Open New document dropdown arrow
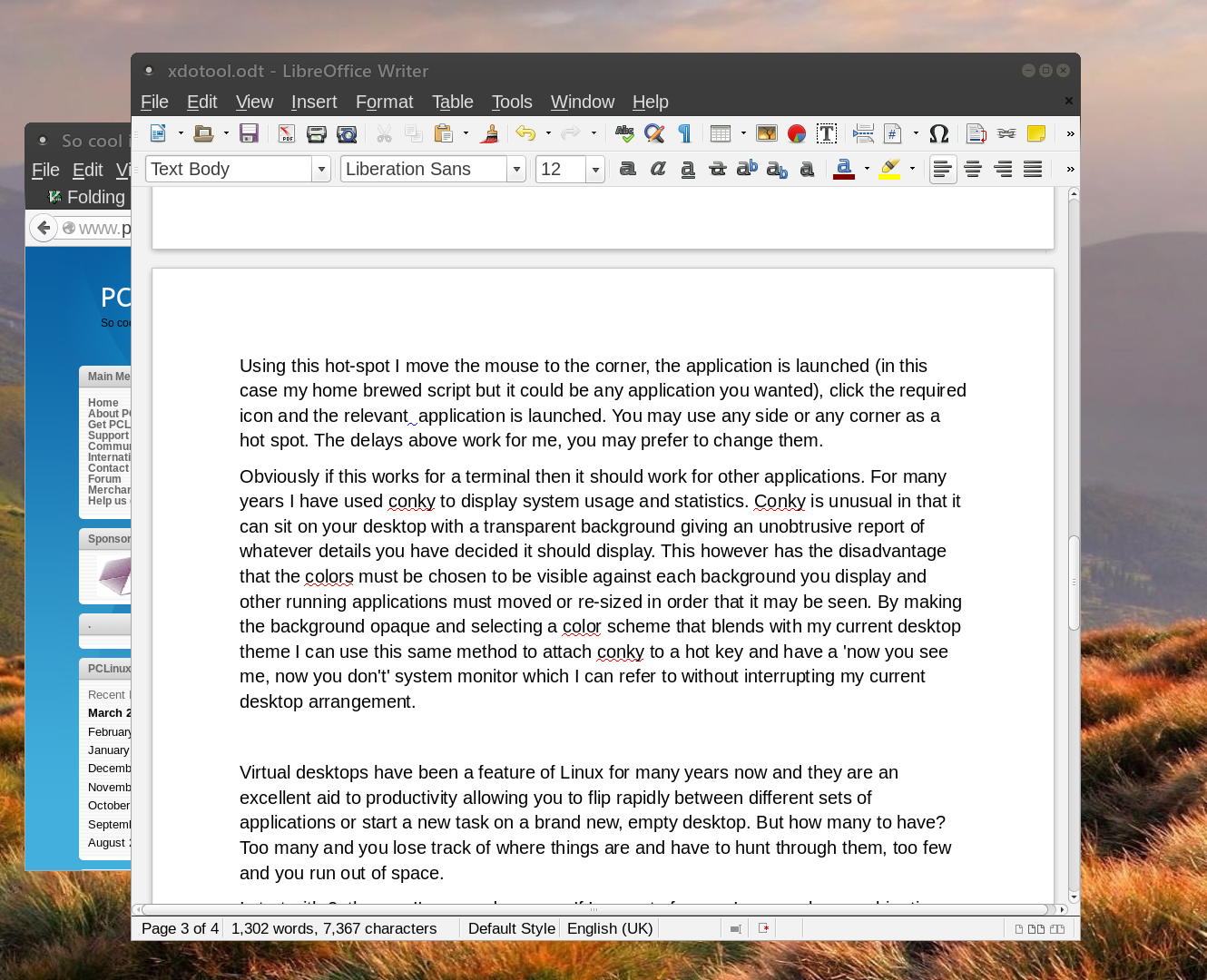This screenshot has height=980, width=1207. click(181, 133)
